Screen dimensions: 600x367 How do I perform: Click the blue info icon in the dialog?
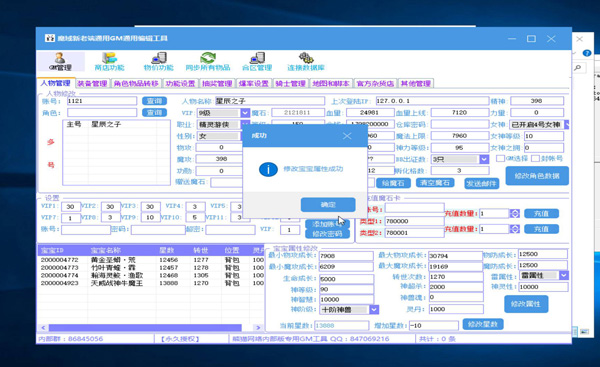click(x=268, y=169)
